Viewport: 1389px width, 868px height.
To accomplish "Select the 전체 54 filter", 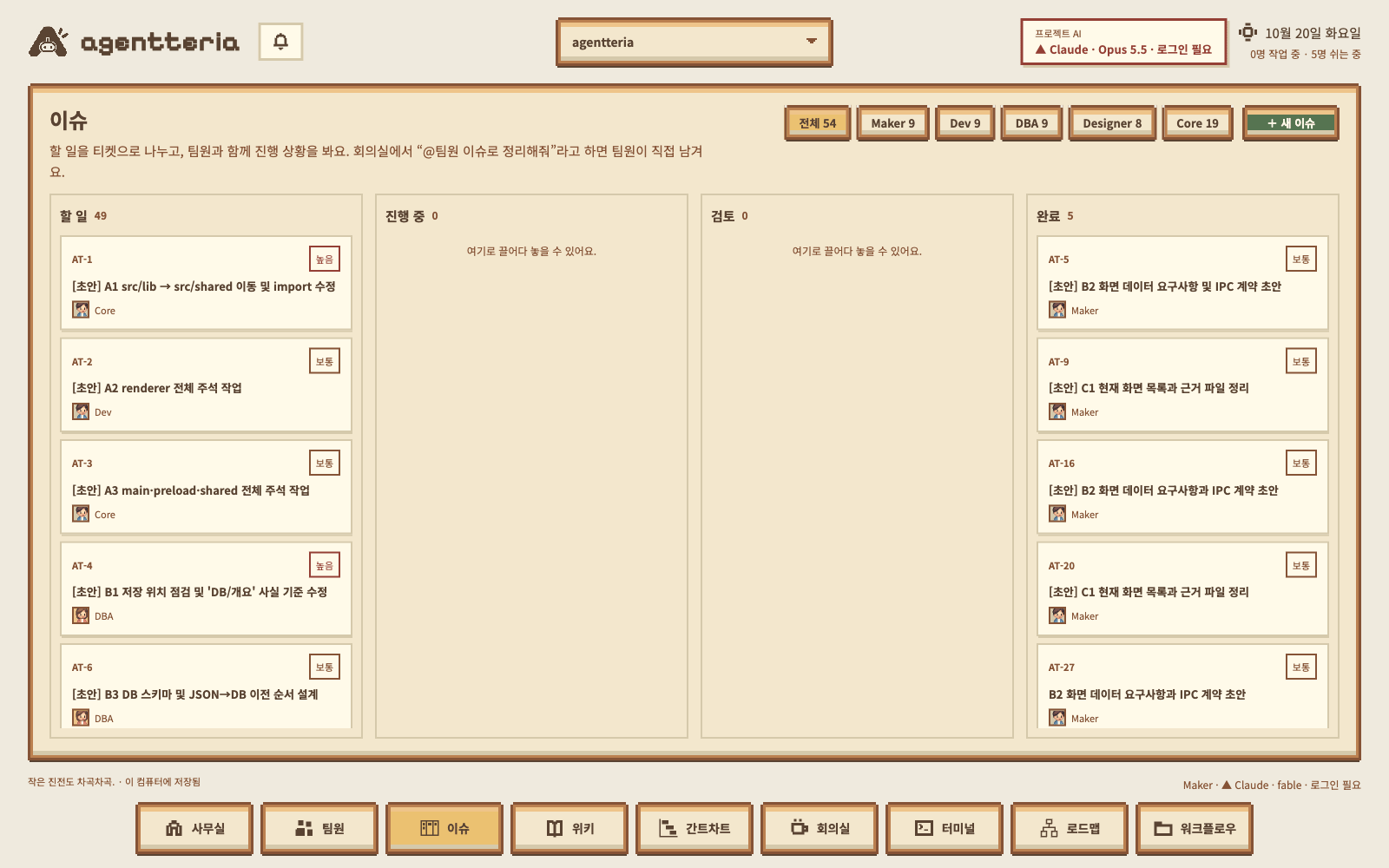I will tap(817, 123).
